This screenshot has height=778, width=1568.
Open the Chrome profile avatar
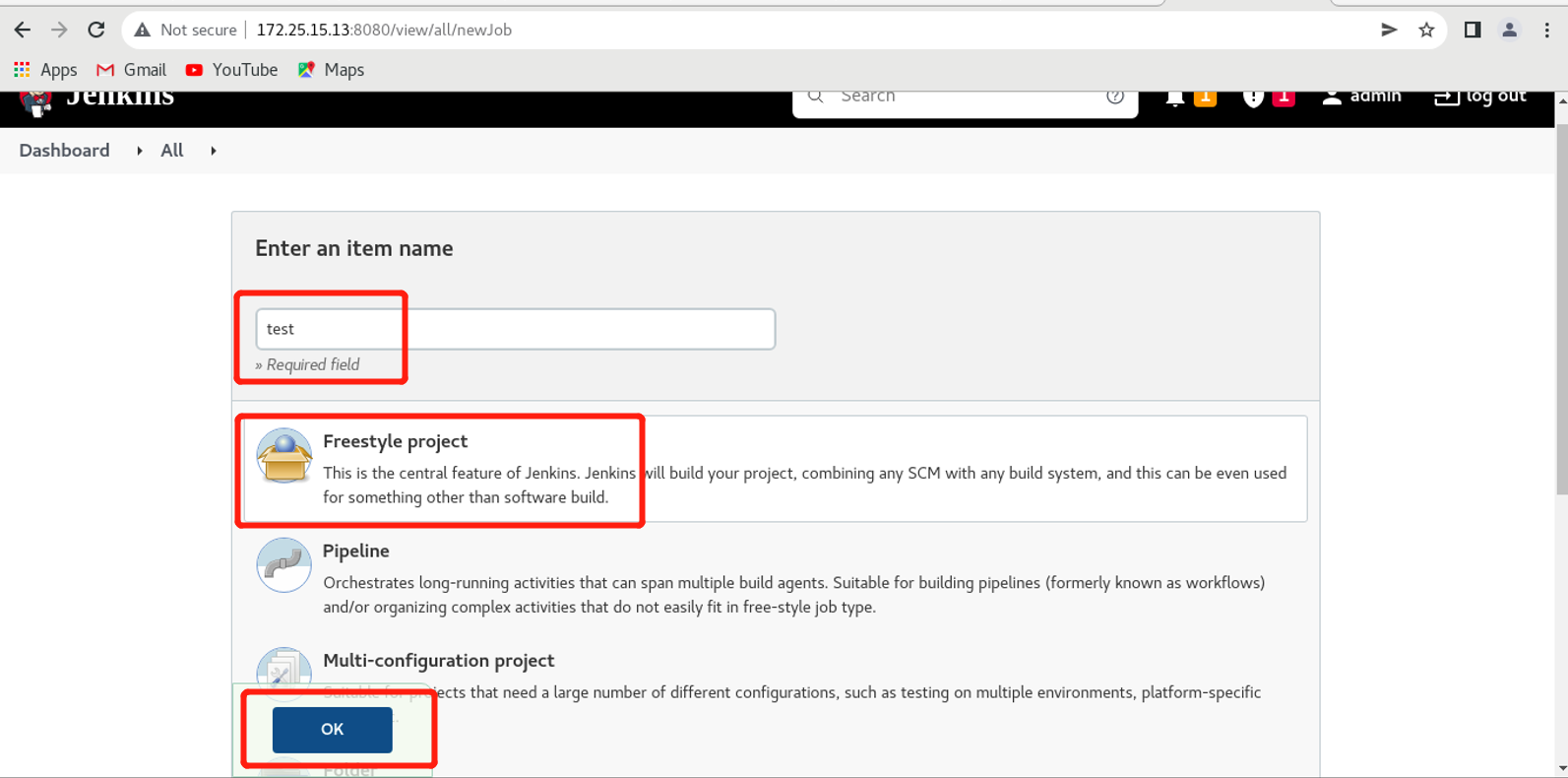(1509, 30)
